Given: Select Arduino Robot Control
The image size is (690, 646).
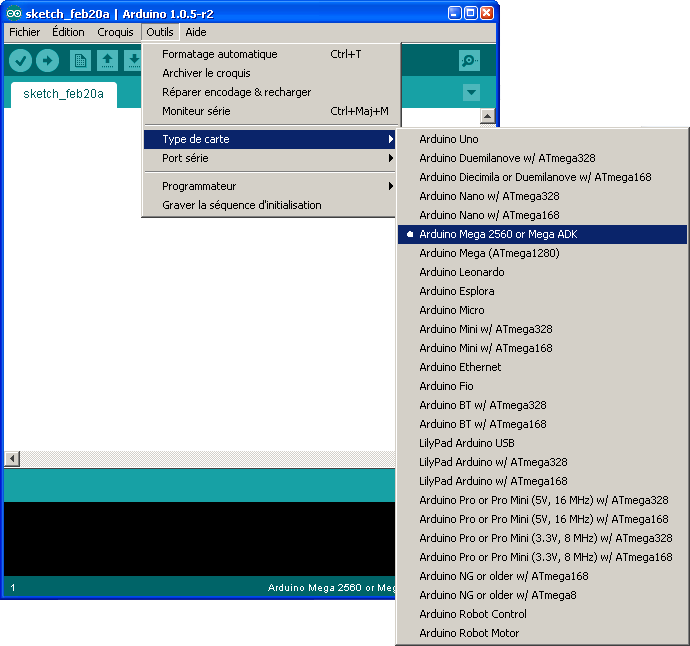Looking at the screenshot, I should click(542, 614).
